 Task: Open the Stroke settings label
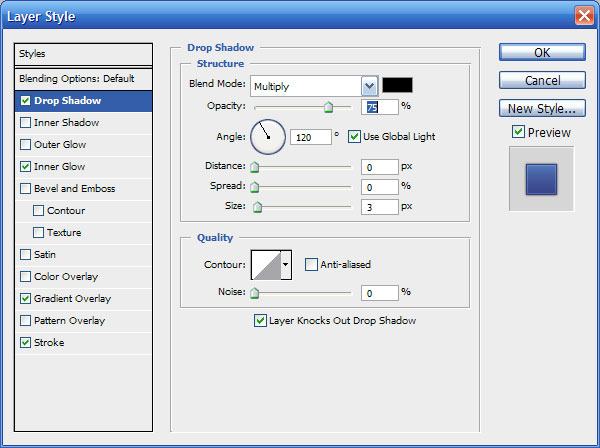49,343
